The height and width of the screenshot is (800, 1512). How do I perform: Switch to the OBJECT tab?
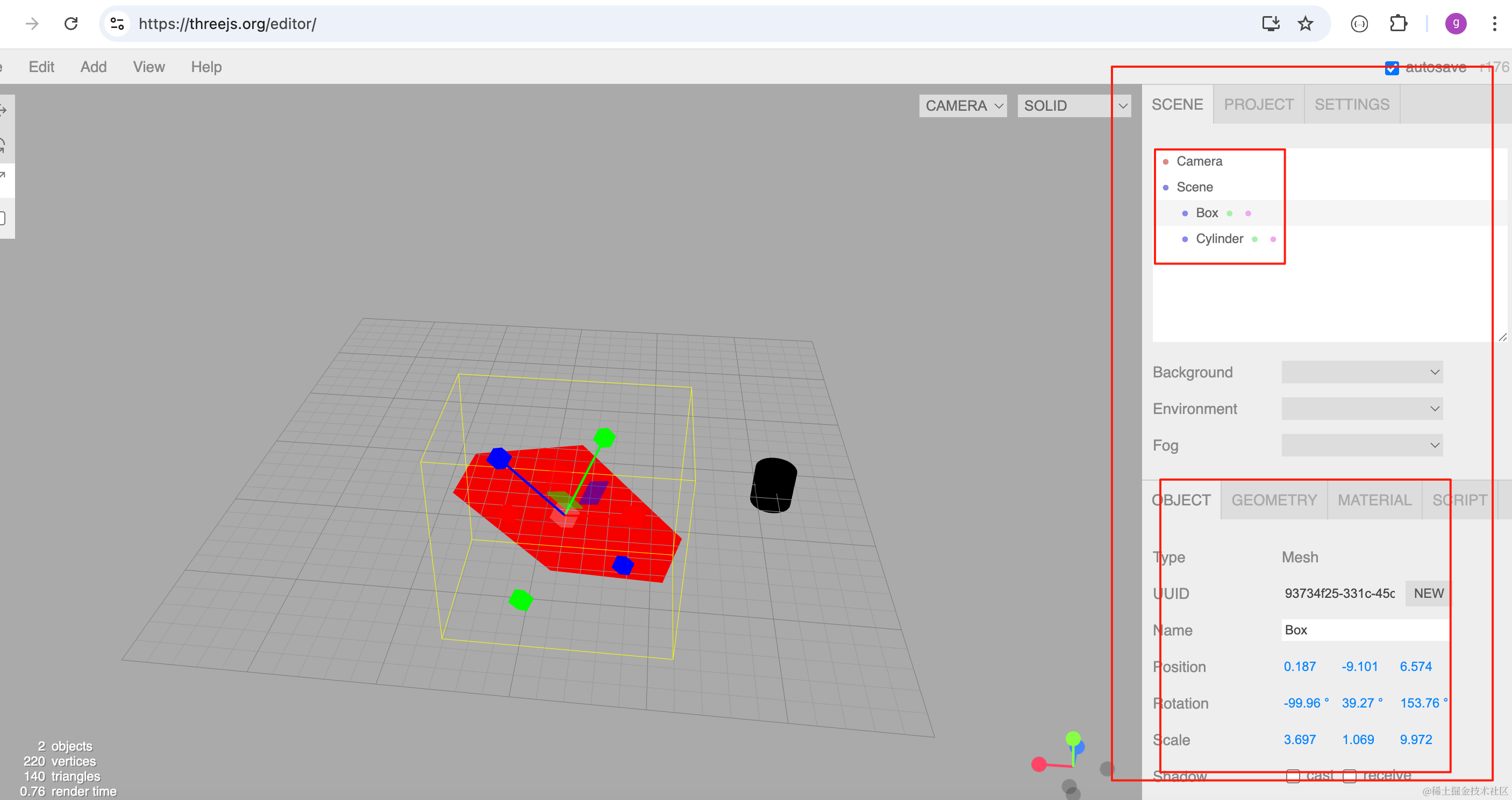click(1181, 500)
